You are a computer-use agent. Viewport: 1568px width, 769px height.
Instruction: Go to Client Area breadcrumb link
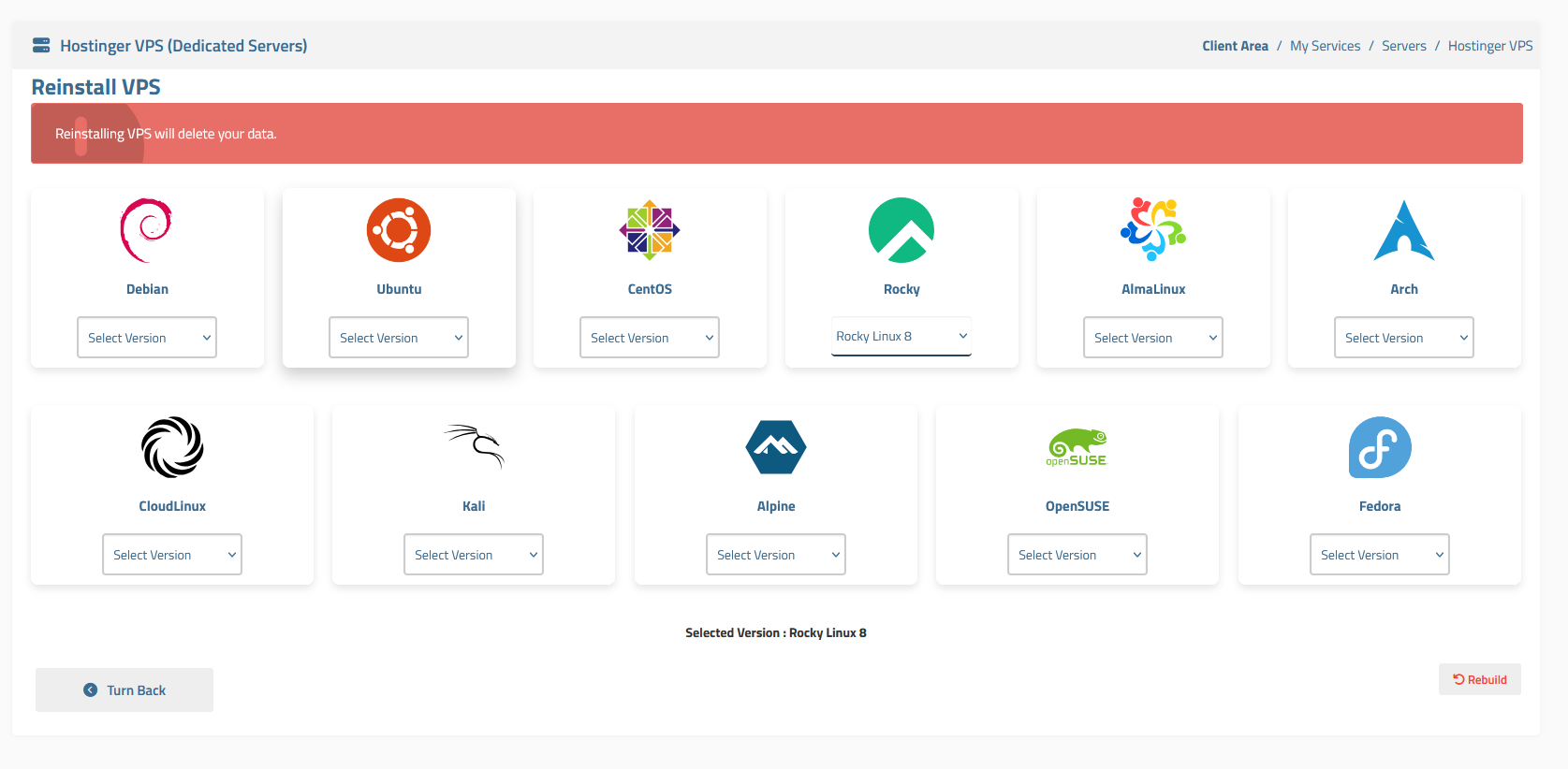click(x=1235, y=46)
